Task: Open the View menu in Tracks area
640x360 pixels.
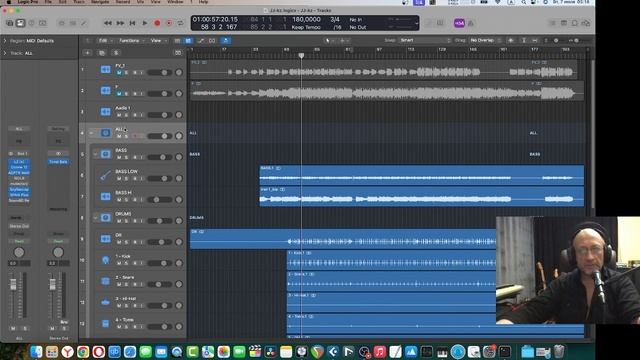Action: click(x=158, y=40)
